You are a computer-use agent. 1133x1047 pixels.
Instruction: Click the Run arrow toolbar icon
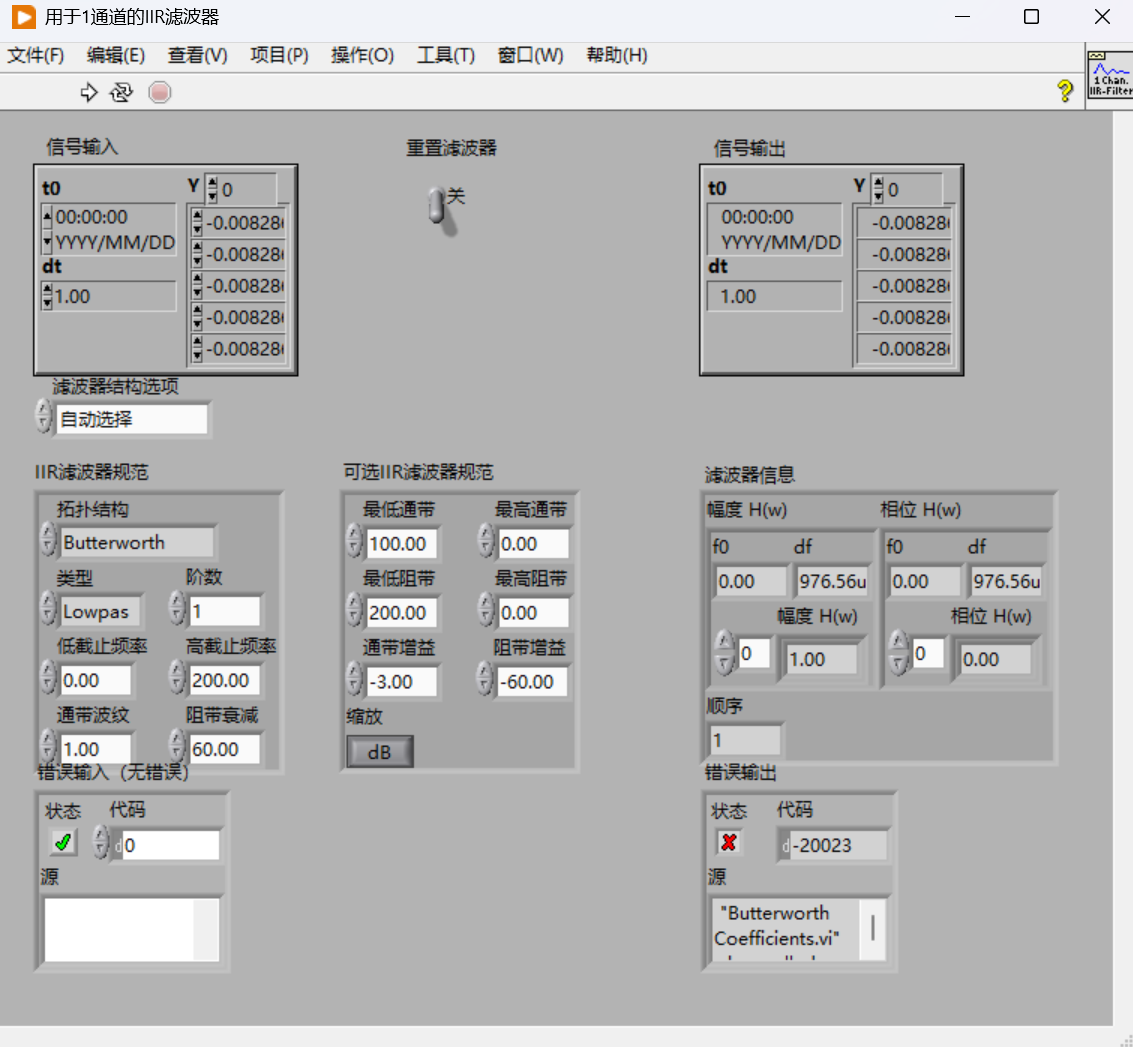[88, 92]
